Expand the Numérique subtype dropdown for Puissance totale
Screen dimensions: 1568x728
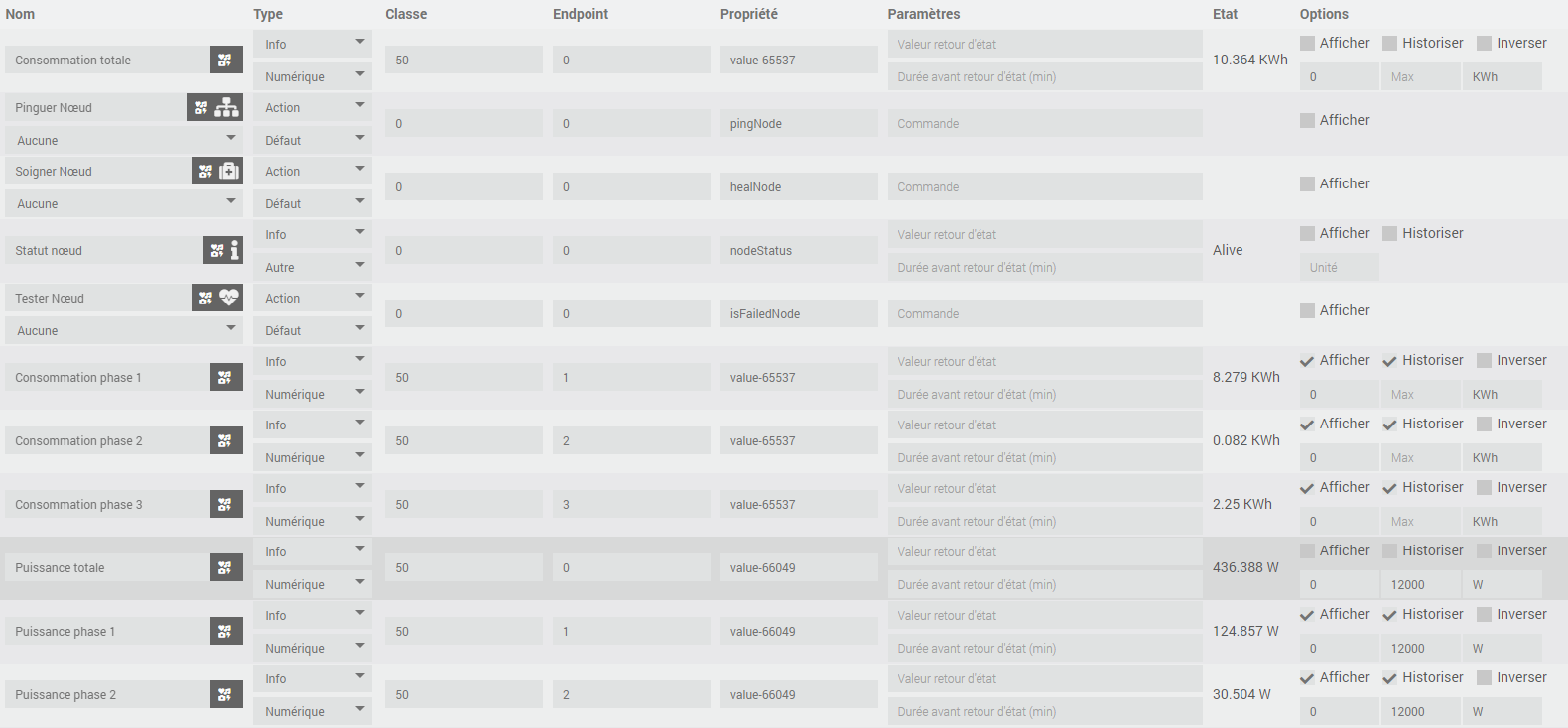[312, 584]
